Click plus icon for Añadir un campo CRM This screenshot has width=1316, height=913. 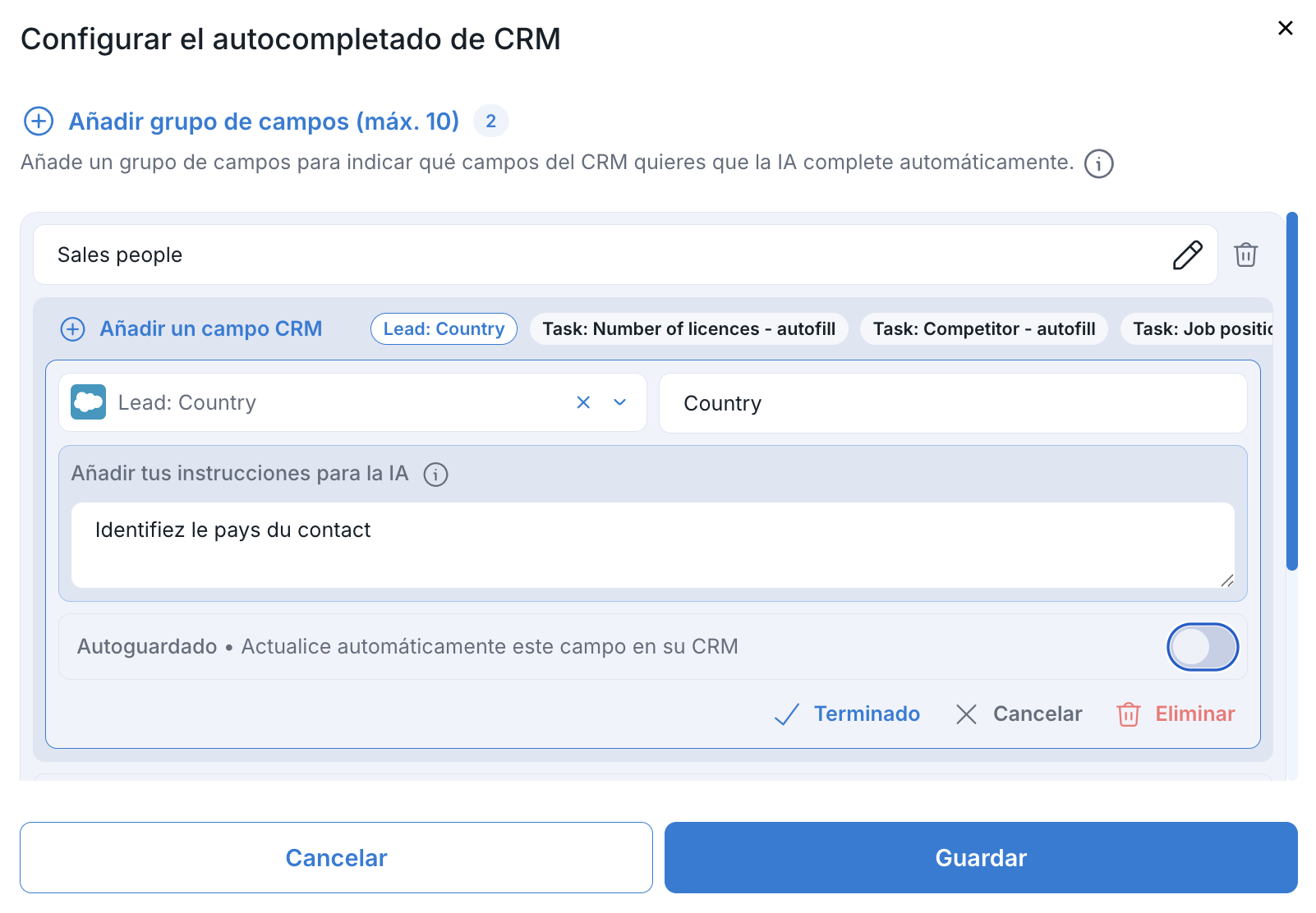(x=73, y=329)
